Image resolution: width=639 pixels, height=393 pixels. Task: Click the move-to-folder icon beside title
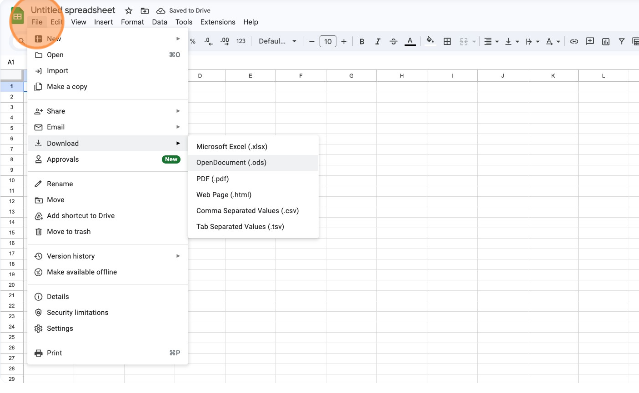point(145,11)
